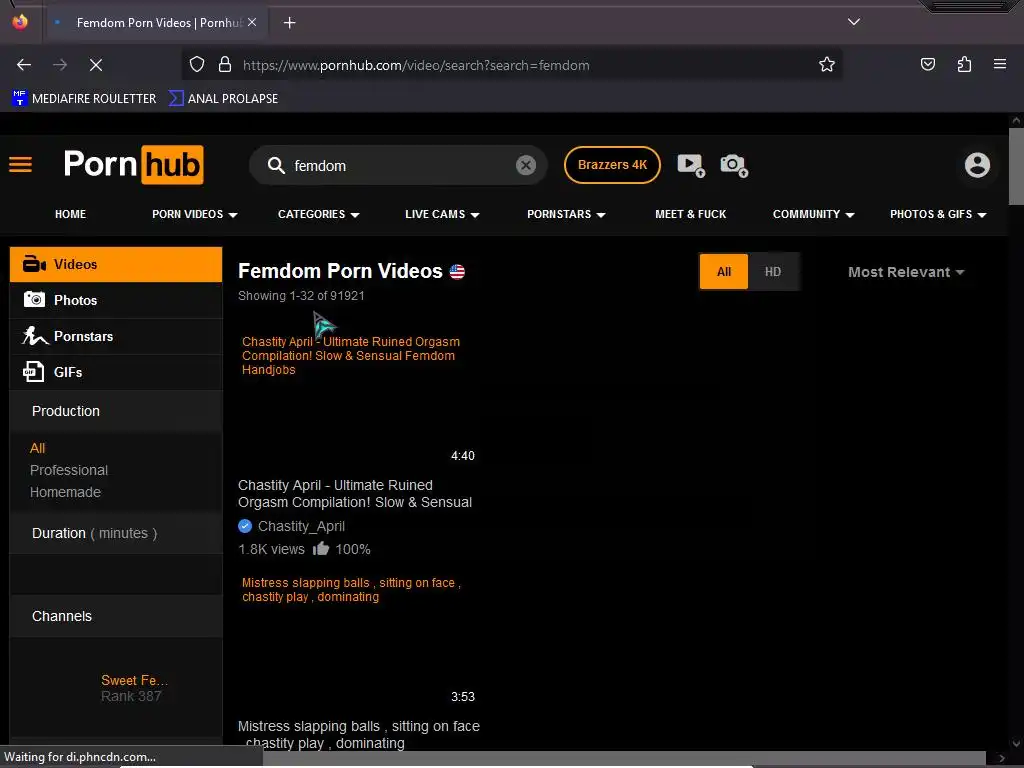1024x768 pixels.
Task: Open the browser extensions puzzle icon
Action: pyautogui.click(x=964, y=64)
